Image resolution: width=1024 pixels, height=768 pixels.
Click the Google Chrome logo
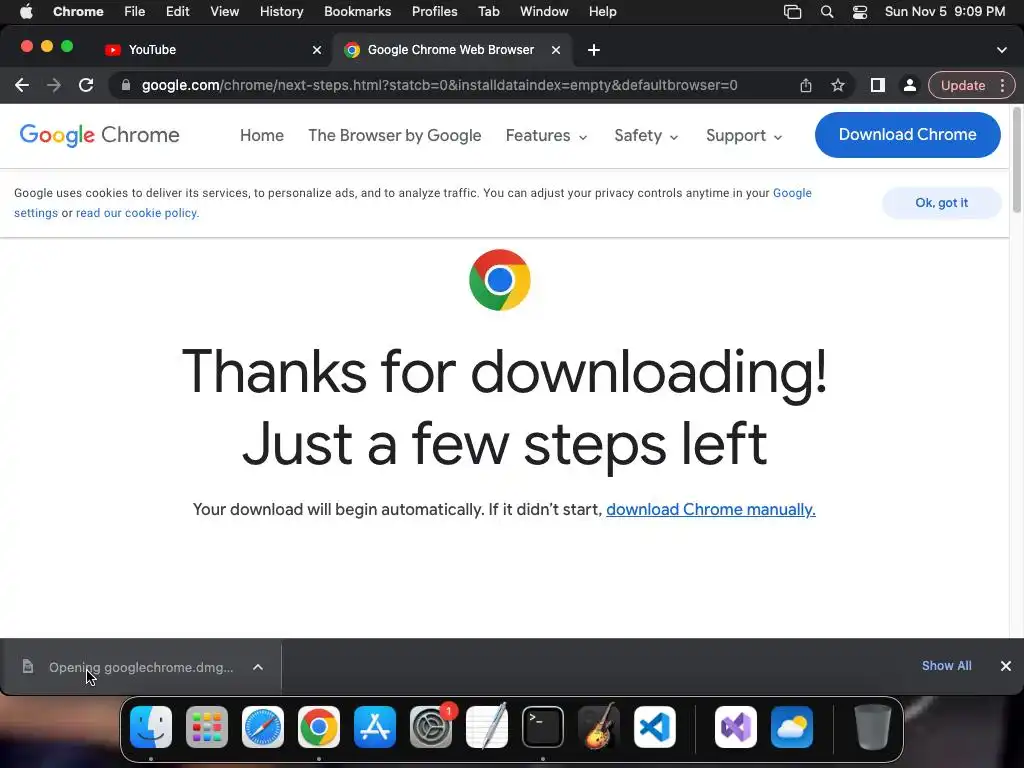coord(100,135)
